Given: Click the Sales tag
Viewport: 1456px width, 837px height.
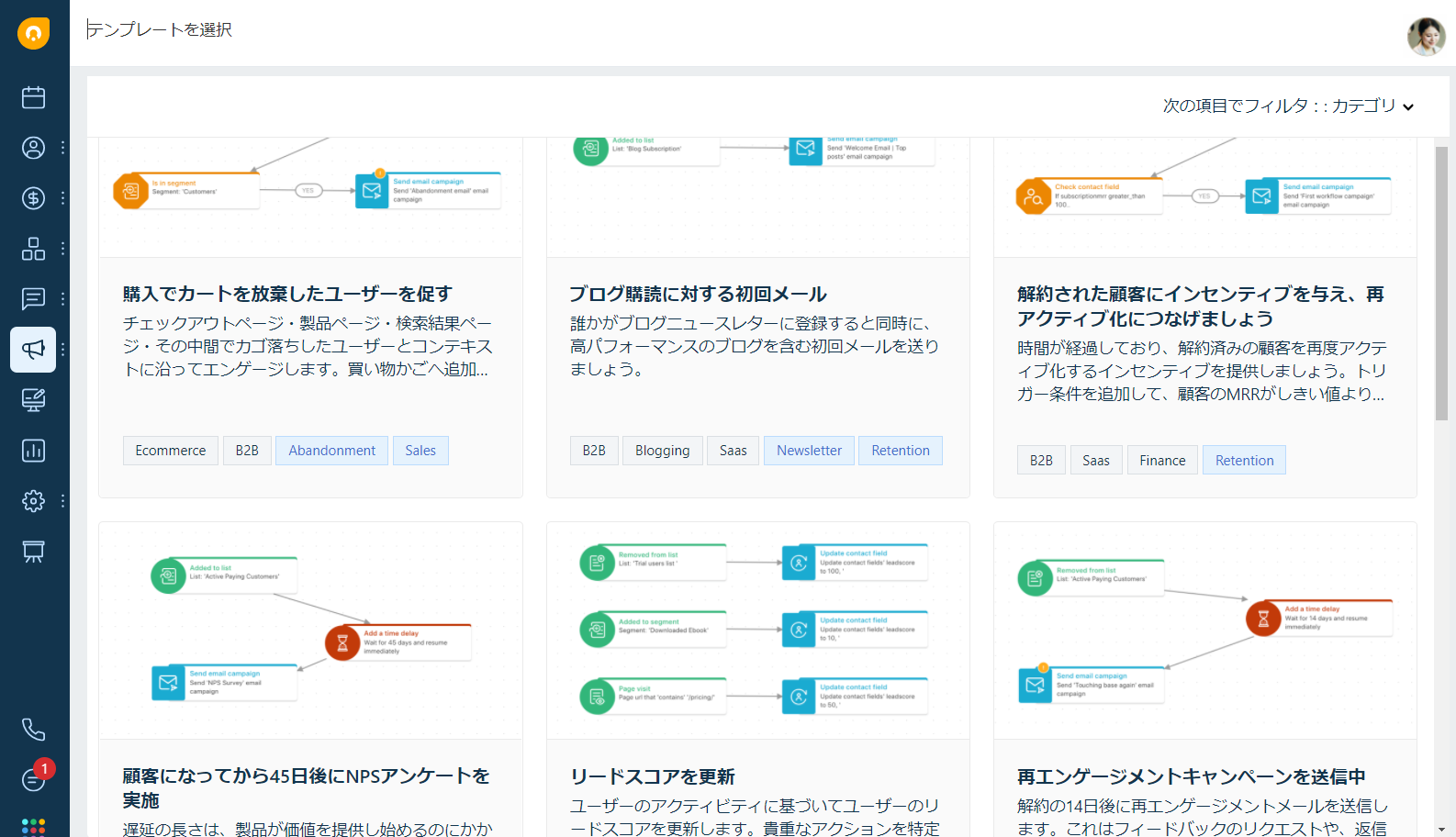Looking at the screenshot, I should point(420,451).
